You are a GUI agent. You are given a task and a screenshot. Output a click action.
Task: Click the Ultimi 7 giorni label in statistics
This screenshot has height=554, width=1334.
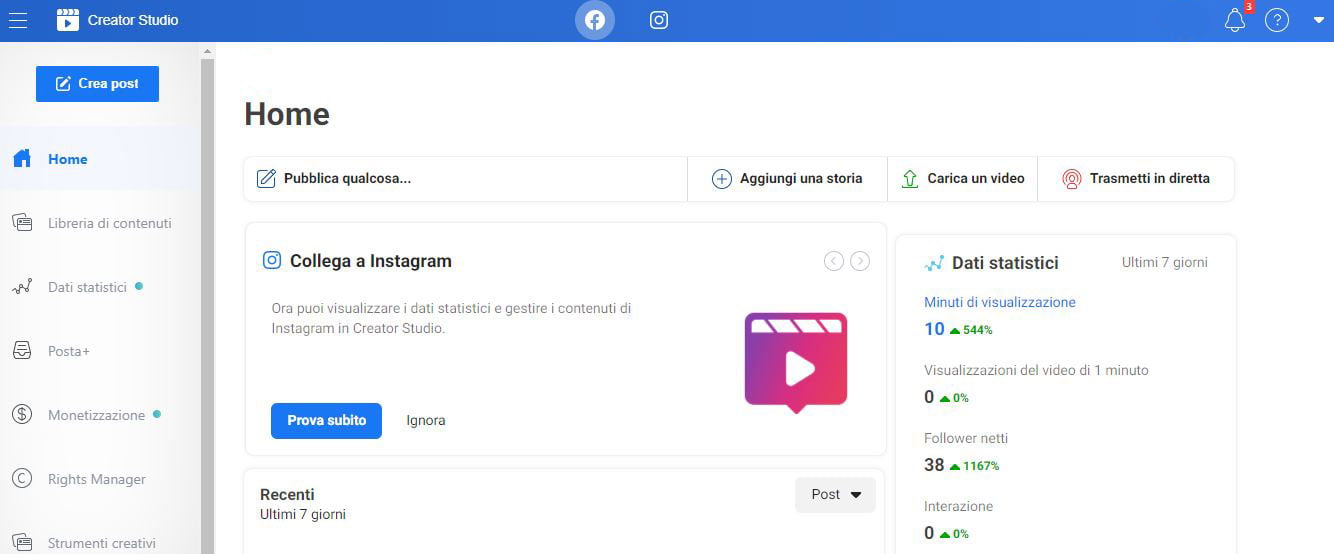point(1165,262)
